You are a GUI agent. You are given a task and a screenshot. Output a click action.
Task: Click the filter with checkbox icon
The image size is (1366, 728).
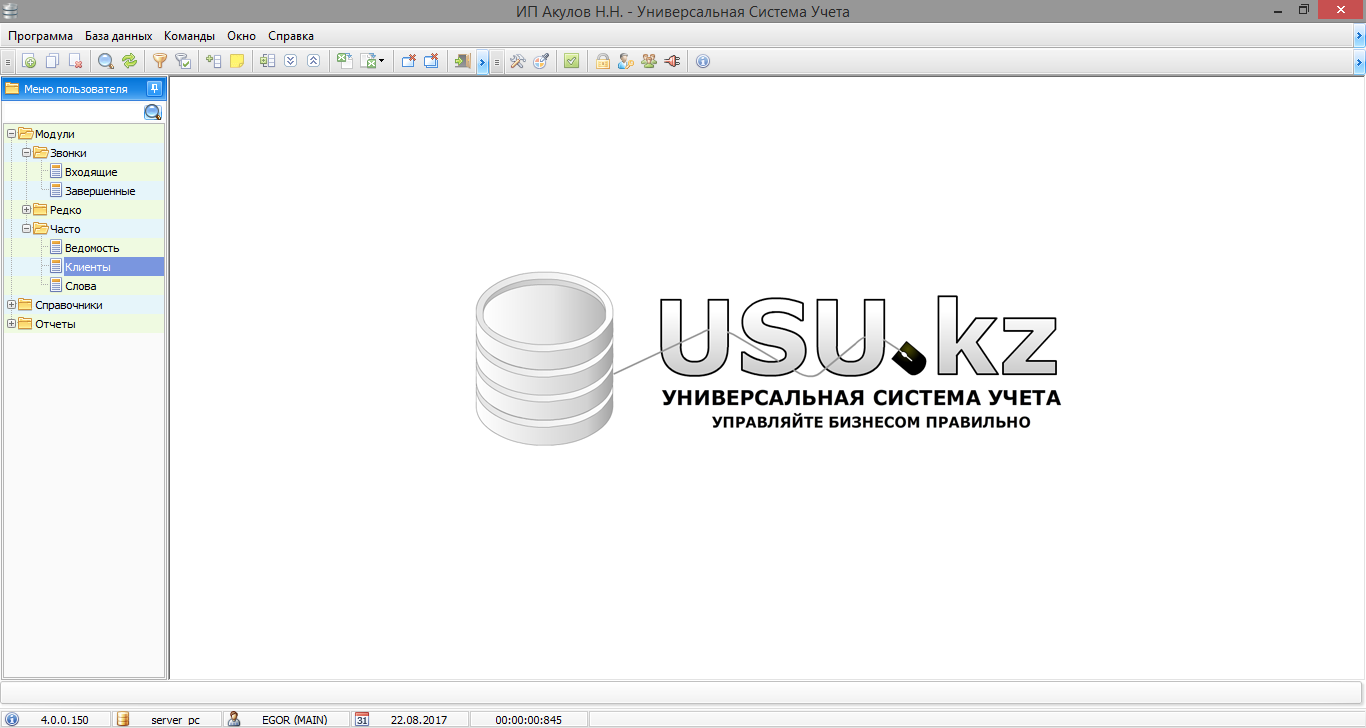tap(183, 61)
